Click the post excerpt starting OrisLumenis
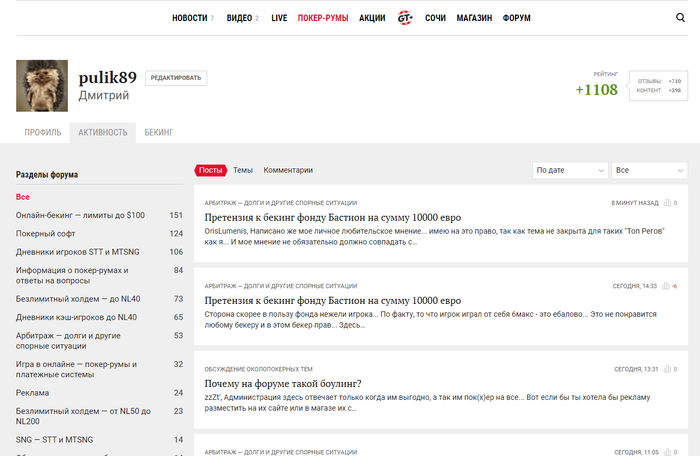Screen dimensions: 700x456 tap(434, 237)
